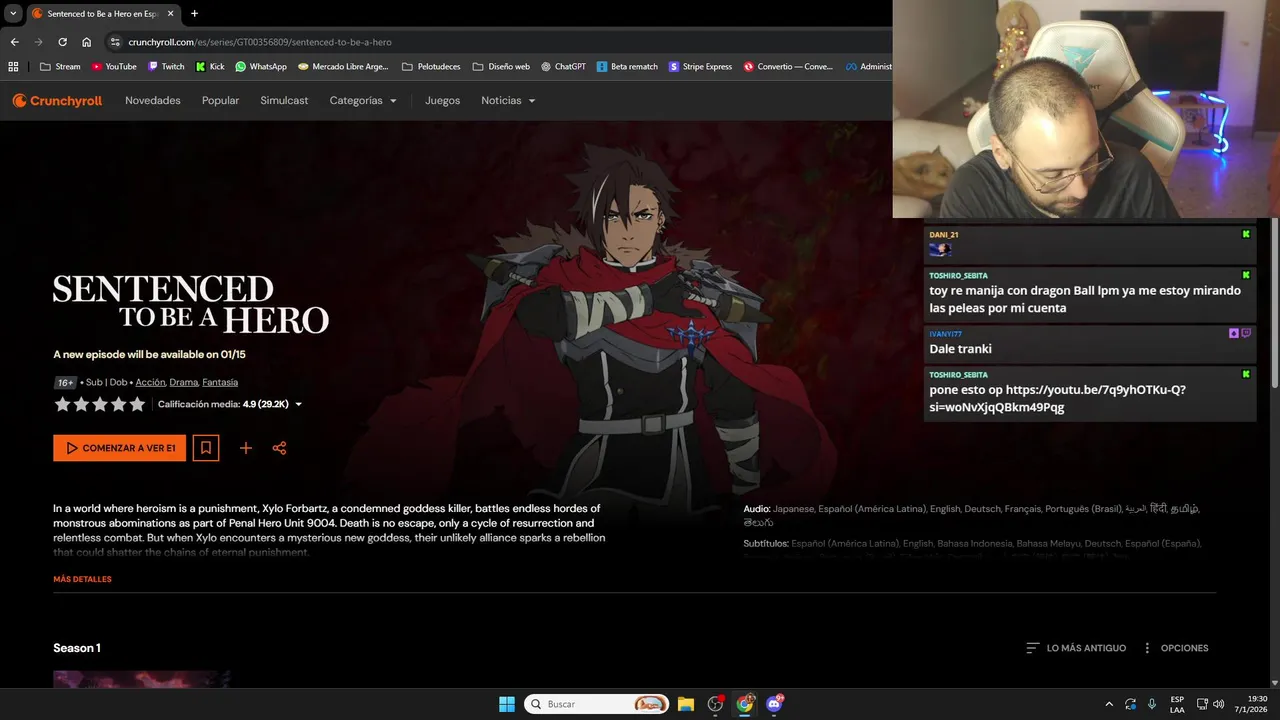The width and height of the screenshot is (1280, 720).
Task: Expand description with MÁS DETALLES
Action: click(82, 579)
